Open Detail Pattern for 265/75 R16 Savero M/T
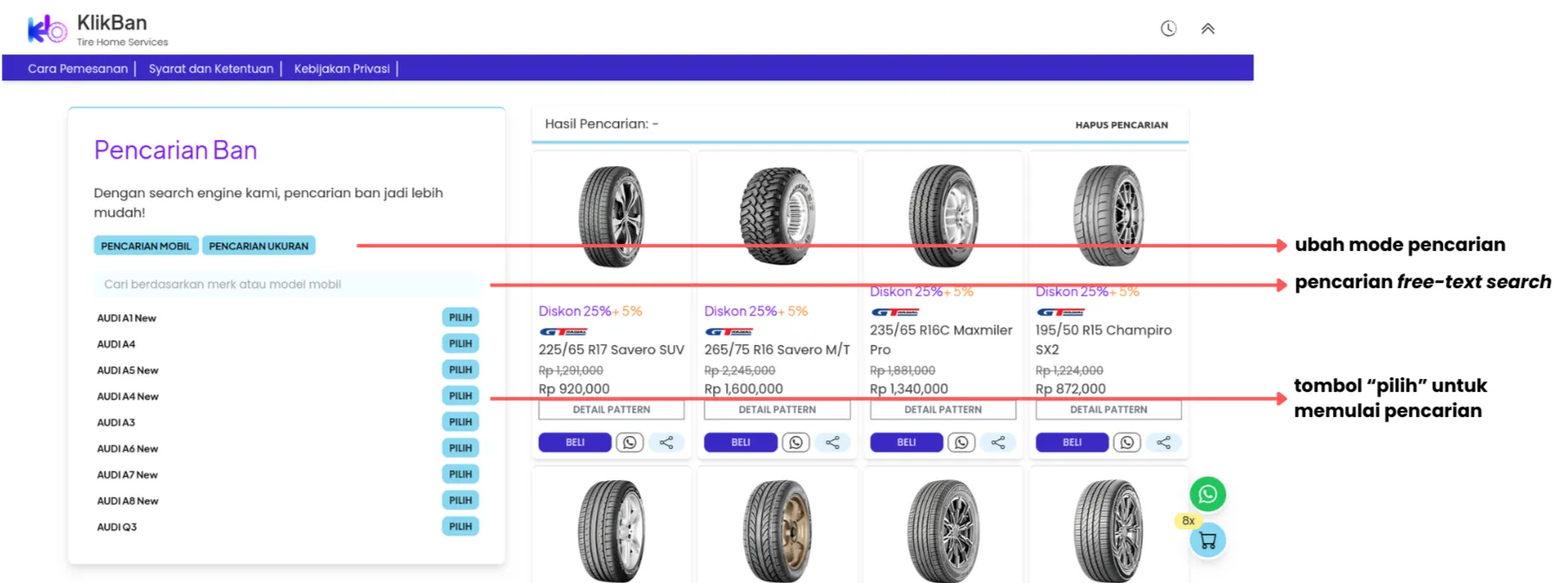1568x583 pixels. point(777,409)
